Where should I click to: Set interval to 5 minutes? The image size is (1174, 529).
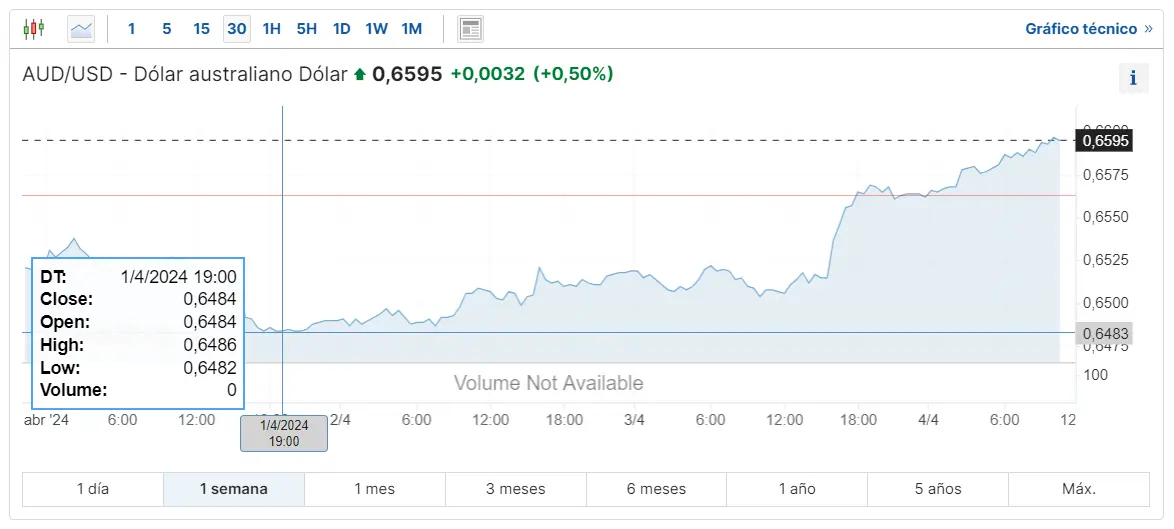[166, 29]
